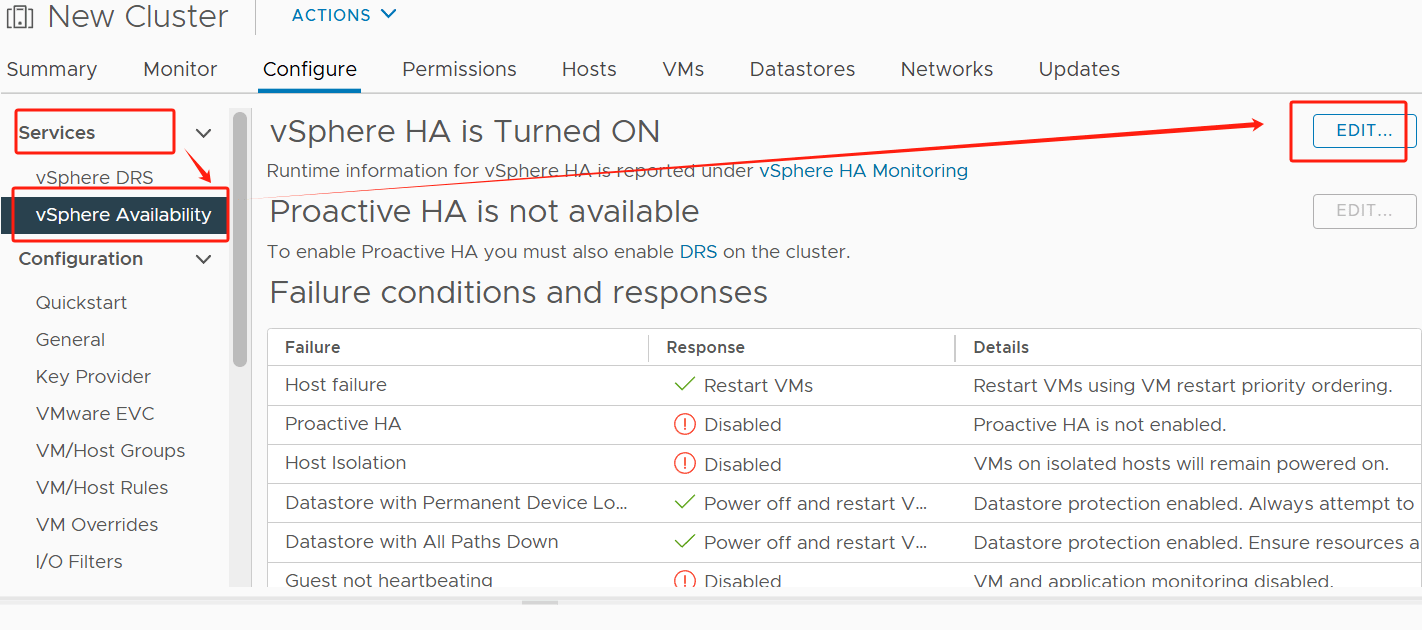Open the vSphere HA Monitoring link
The width and height of the screenshot is (1422, 630).
click(x=863, y=171)
